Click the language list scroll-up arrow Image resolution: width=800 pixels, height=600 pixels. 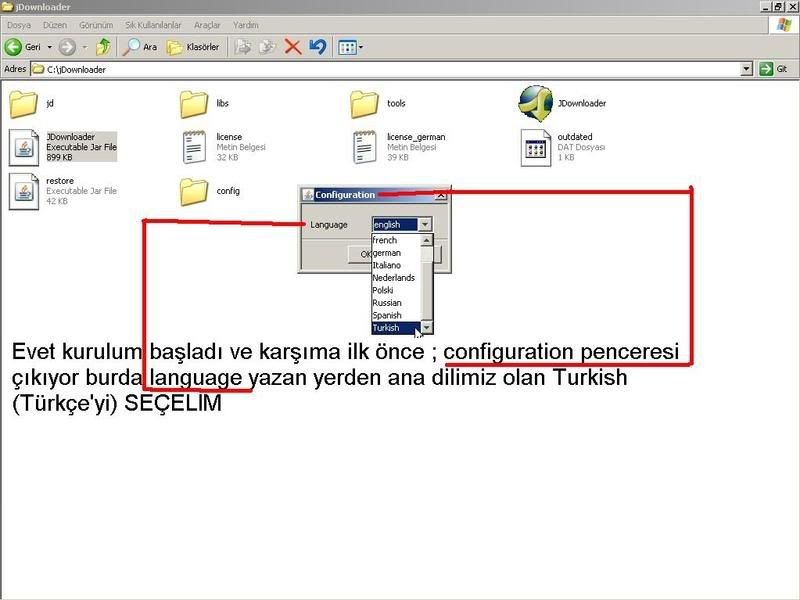427,240
